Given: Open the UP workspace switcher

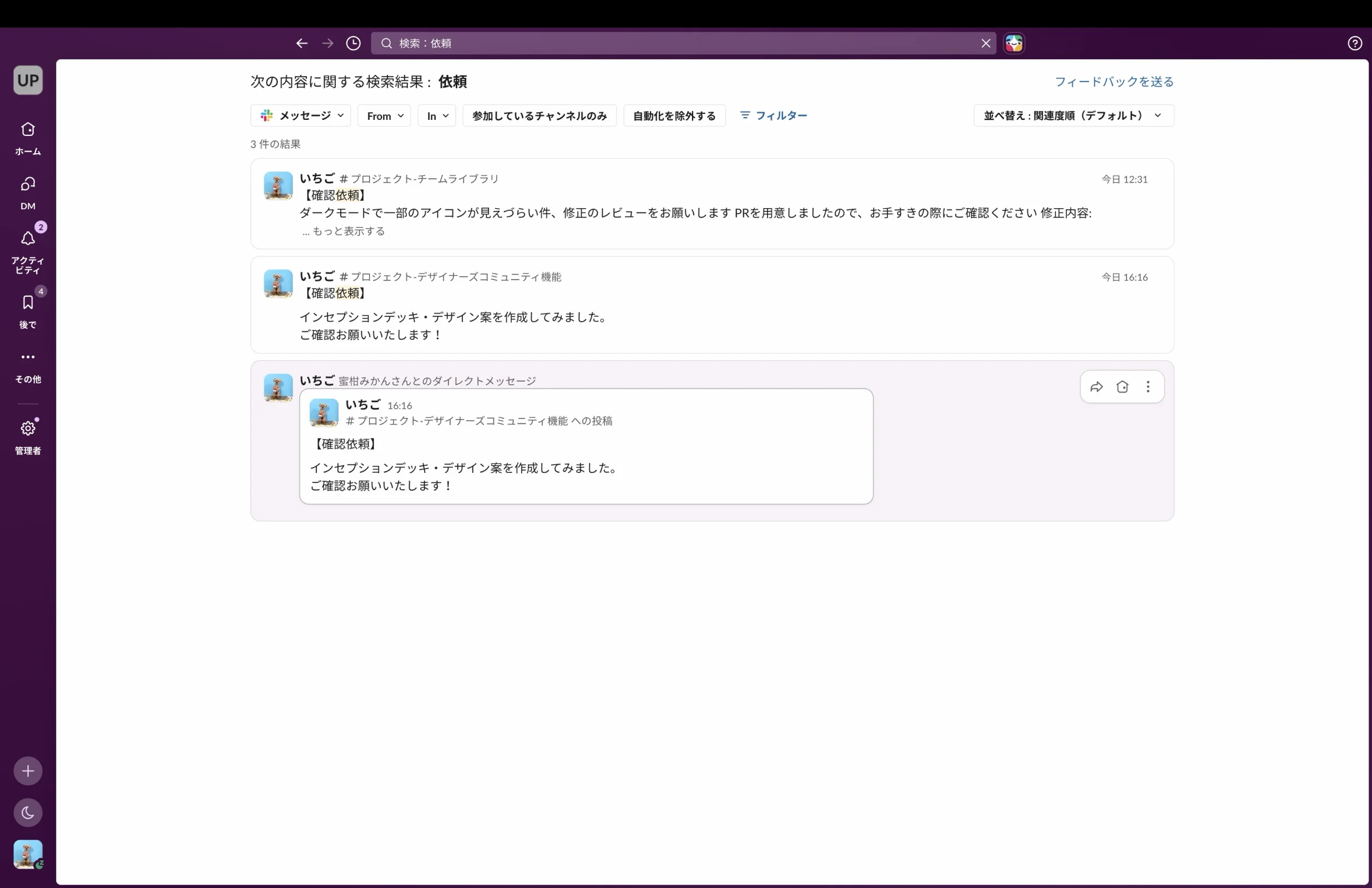Looking at the screenshot, I should tap(28, 80).
